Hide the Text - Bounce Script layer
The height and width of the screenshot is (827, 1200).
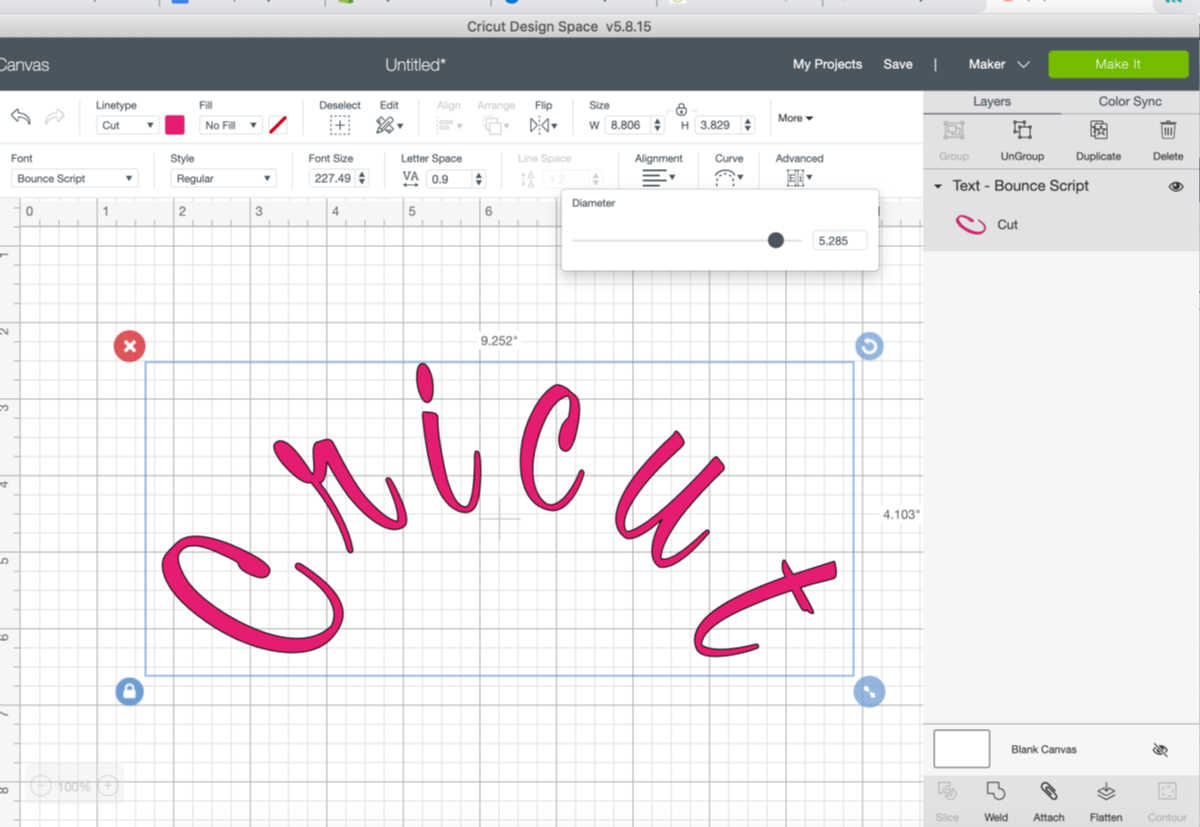pos(1176,186)
